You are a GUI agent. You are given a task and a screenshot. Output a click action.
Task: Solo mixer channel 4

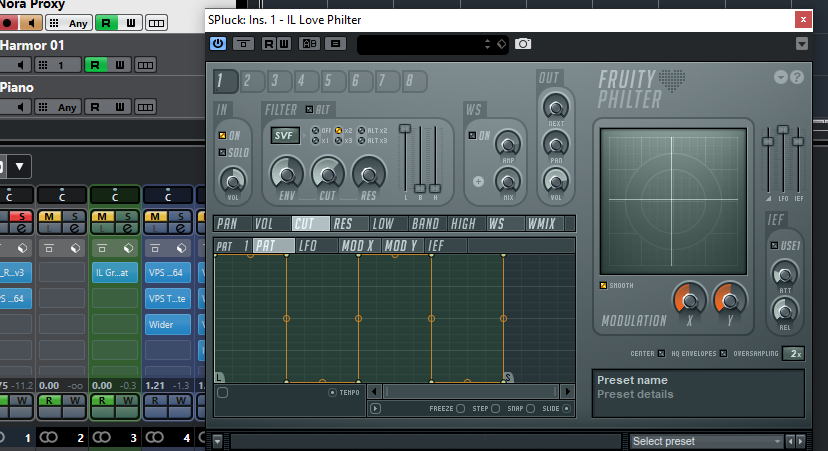tap(181, 216)
